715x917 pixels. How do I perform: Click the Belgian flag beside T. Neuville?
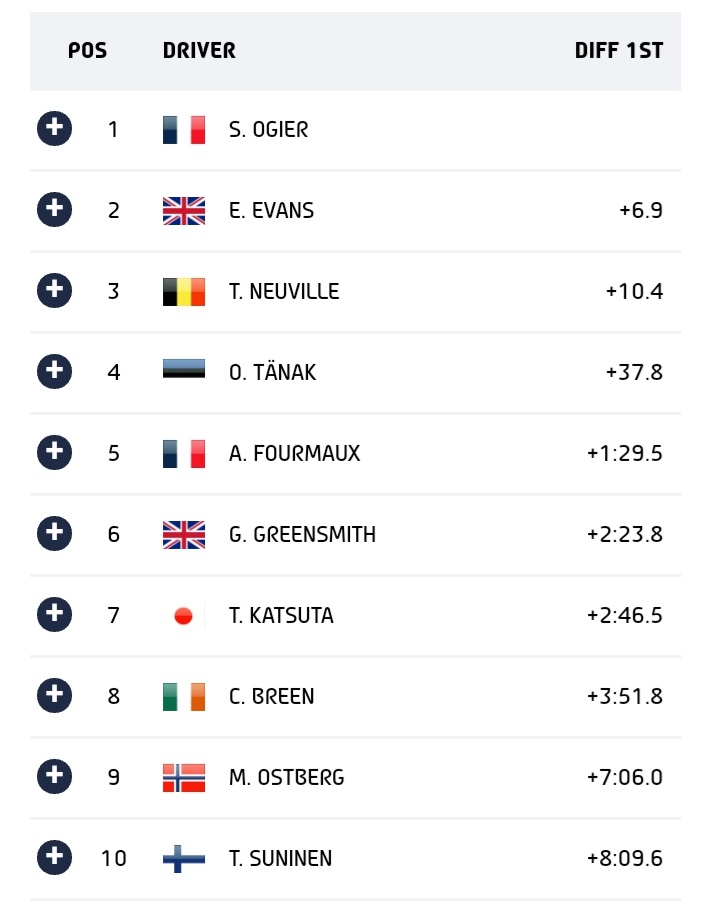tap(184, 291)
